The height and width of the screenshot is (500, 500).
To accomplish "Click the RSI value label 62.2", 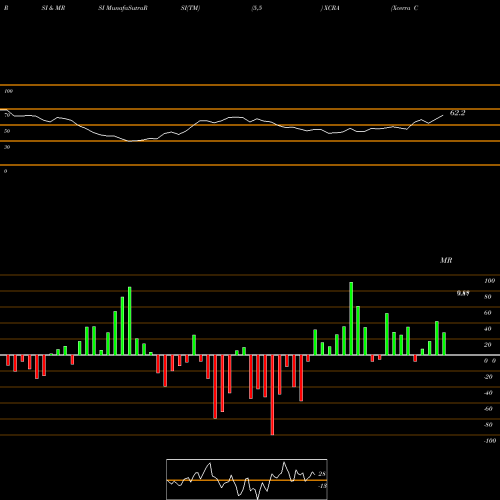I will coord(457,113).
